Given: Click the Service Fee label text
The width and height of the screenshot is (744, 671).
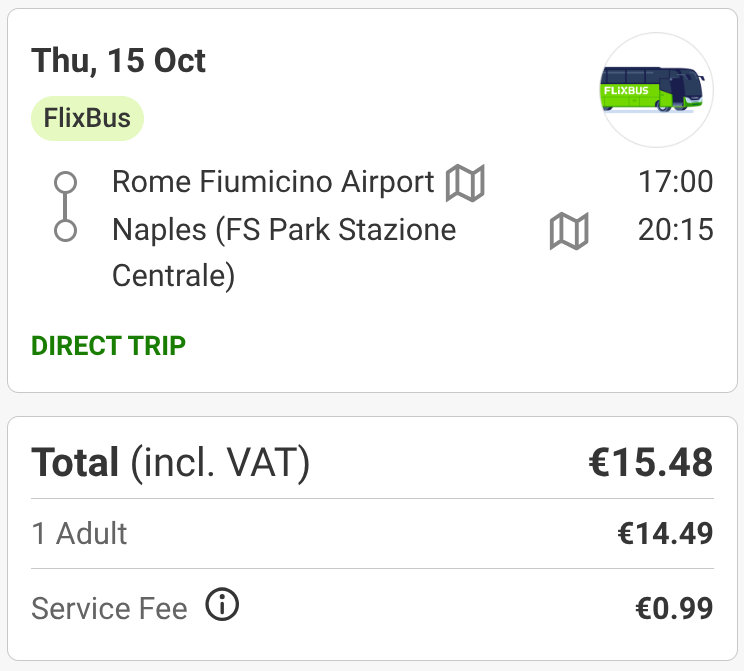Looking at the screenshot, I should pos(110,608).
